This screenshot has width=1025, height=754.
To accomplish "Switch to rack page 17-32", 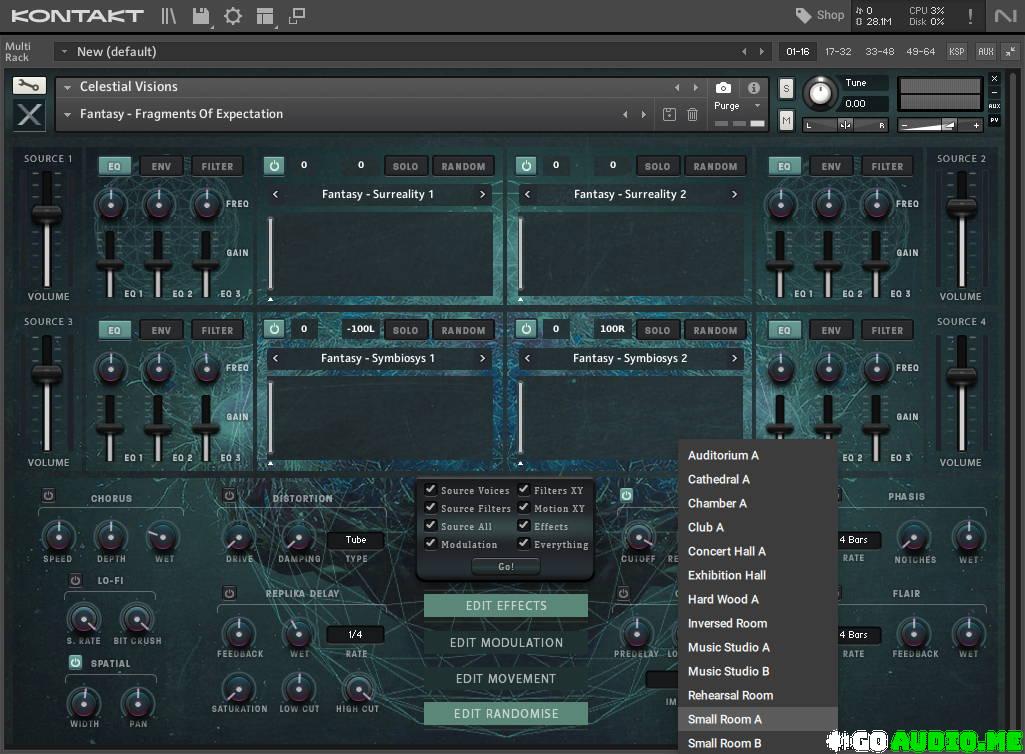I will coord(838,52).
